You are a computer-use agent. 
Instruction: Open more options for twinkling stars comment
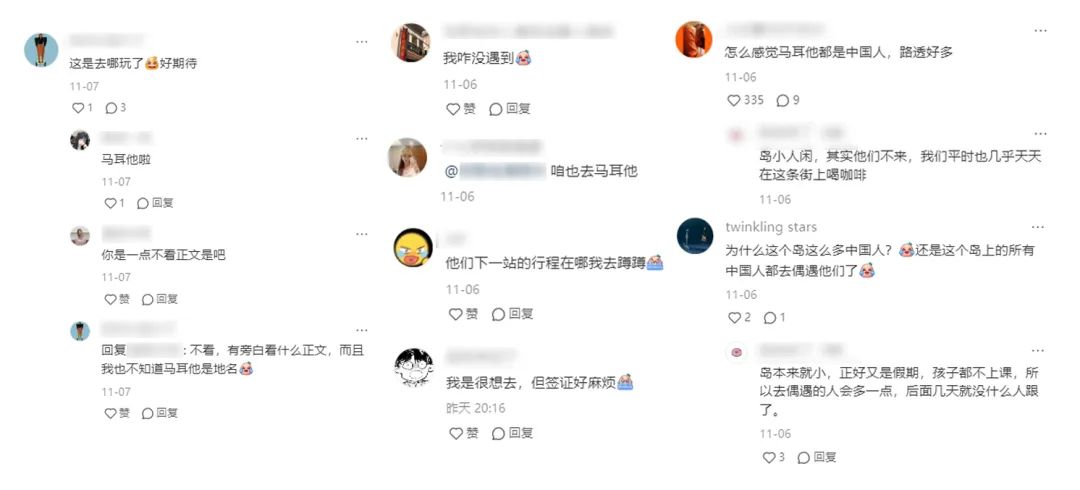[1037, 227]
